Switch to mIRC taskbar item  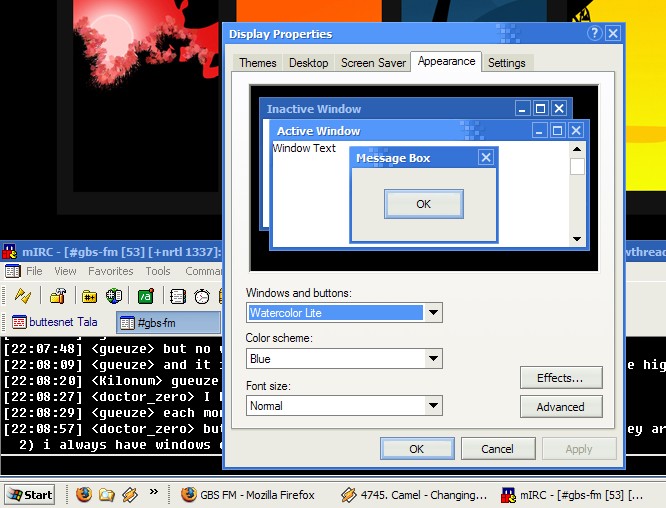pyautogui.click(x=572, y=495)
